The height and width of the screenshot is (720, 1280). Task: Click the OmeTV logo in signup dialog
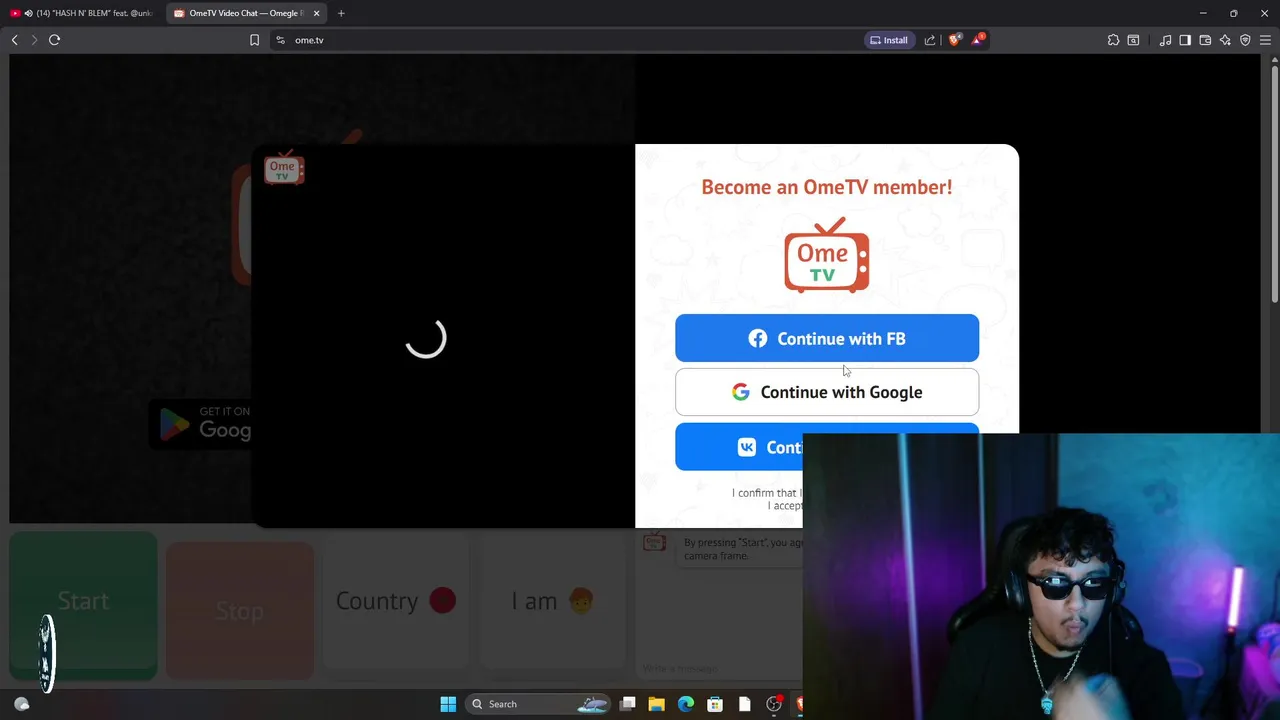coord(827,255)
